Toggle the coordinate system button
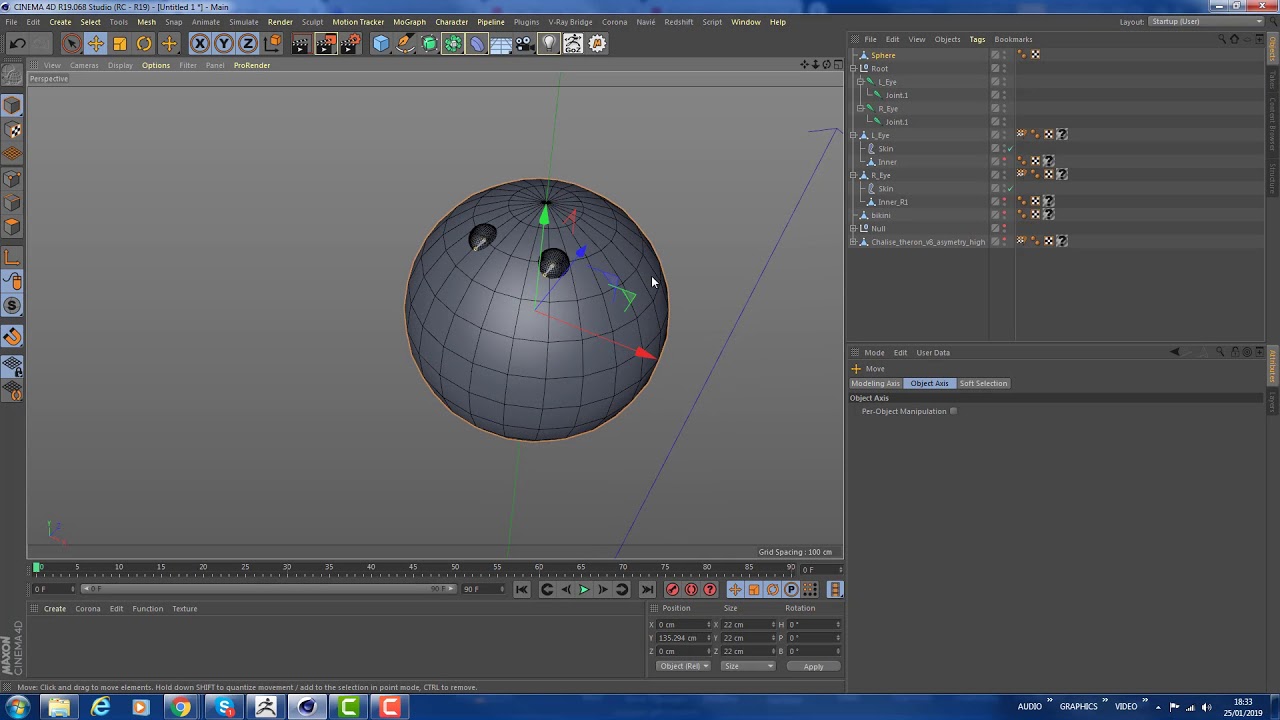 point(272,43)
